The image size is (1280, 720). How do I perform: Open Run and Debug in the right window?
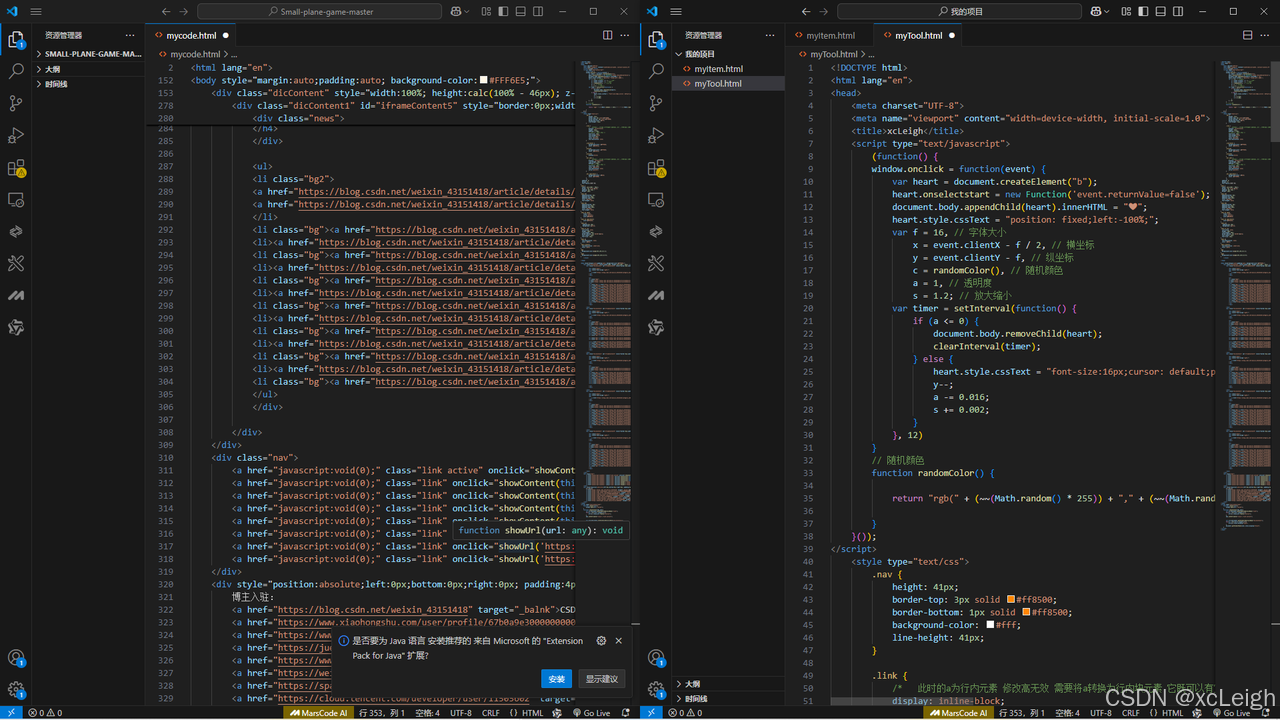point(656,136)
